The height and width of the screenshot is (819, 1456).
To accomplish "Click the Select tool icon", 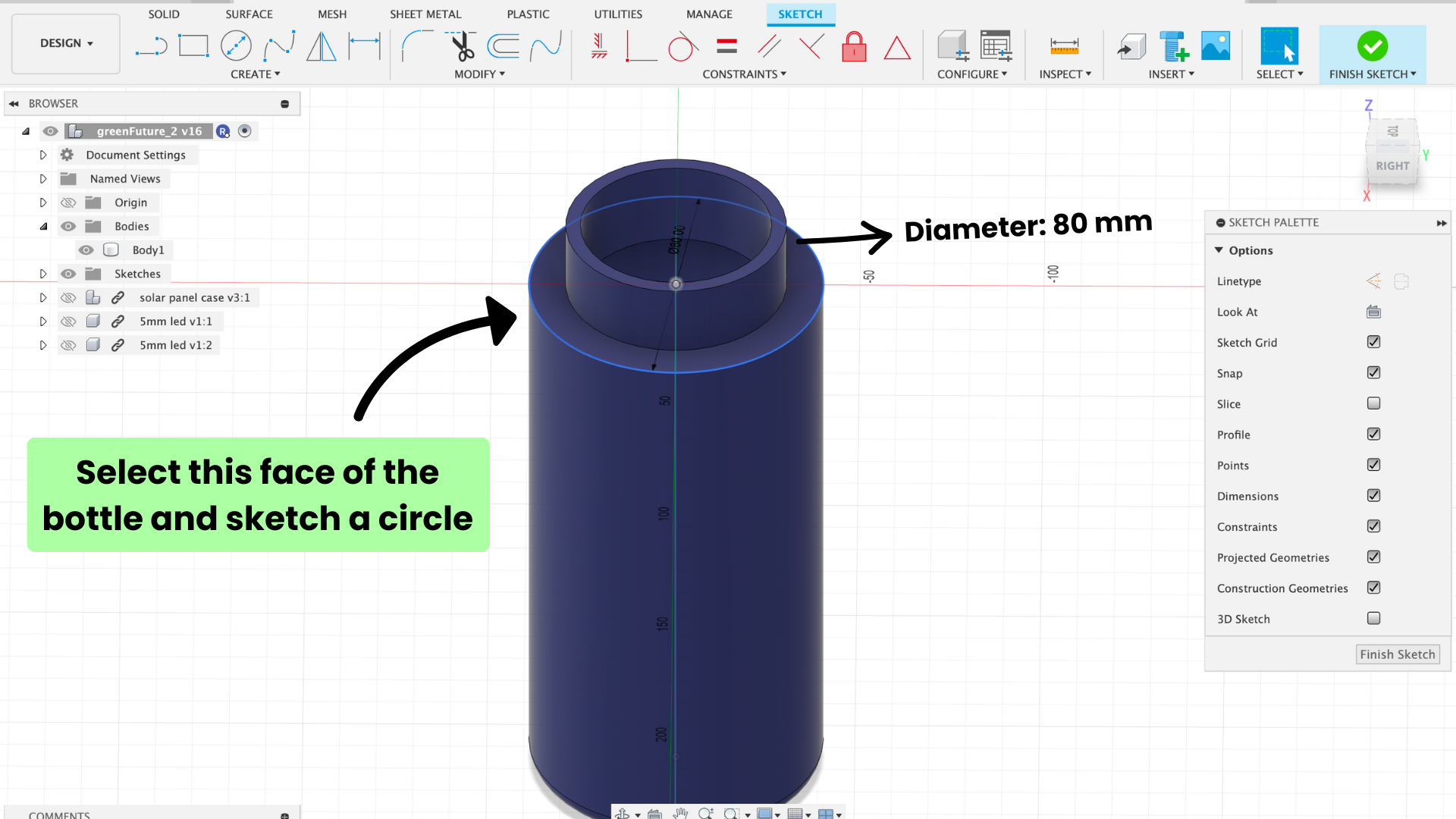I will click(x=1279, y=46).
